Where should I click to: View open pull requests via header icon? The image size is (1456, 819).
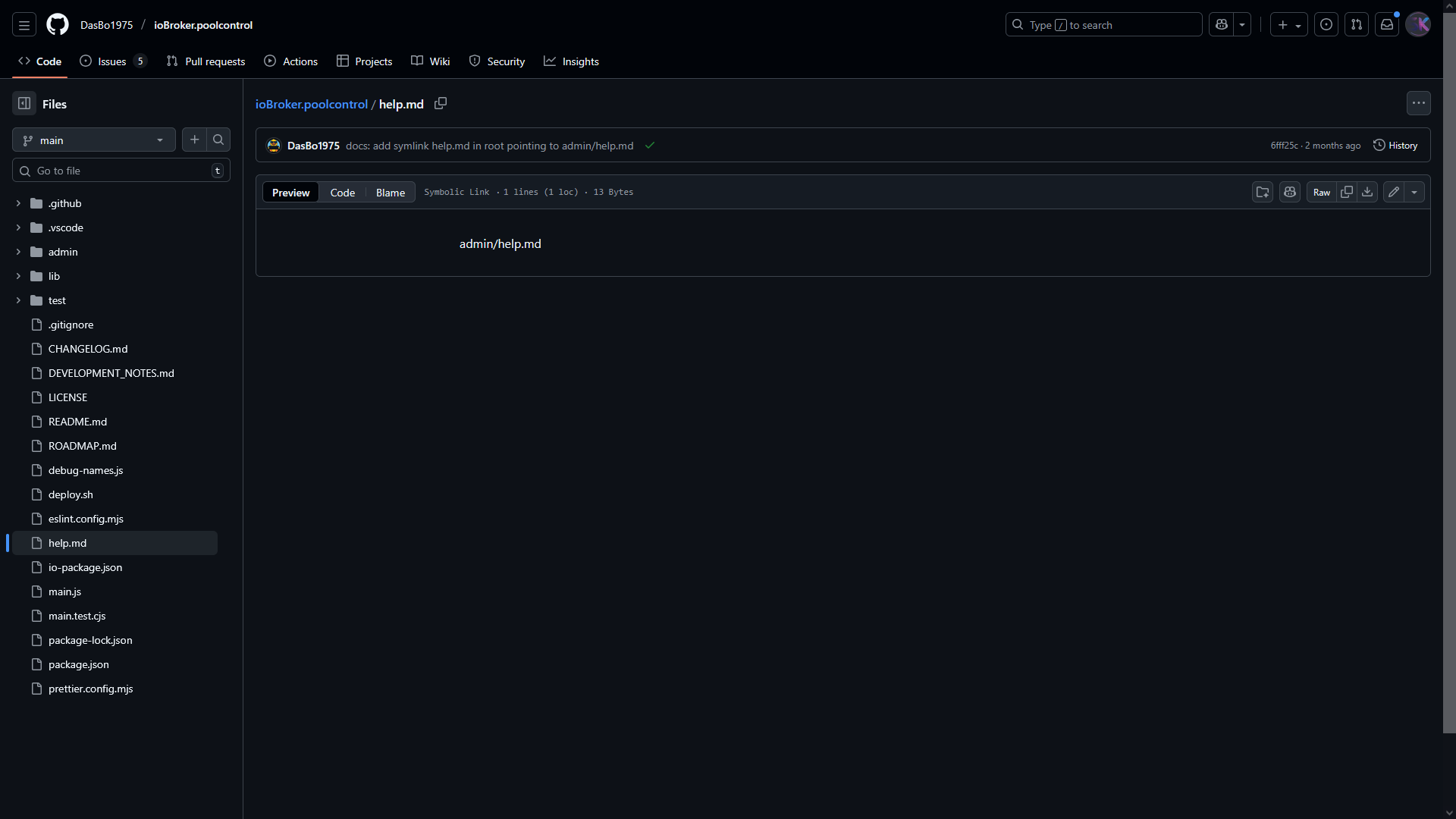[x=1357, y=24]
